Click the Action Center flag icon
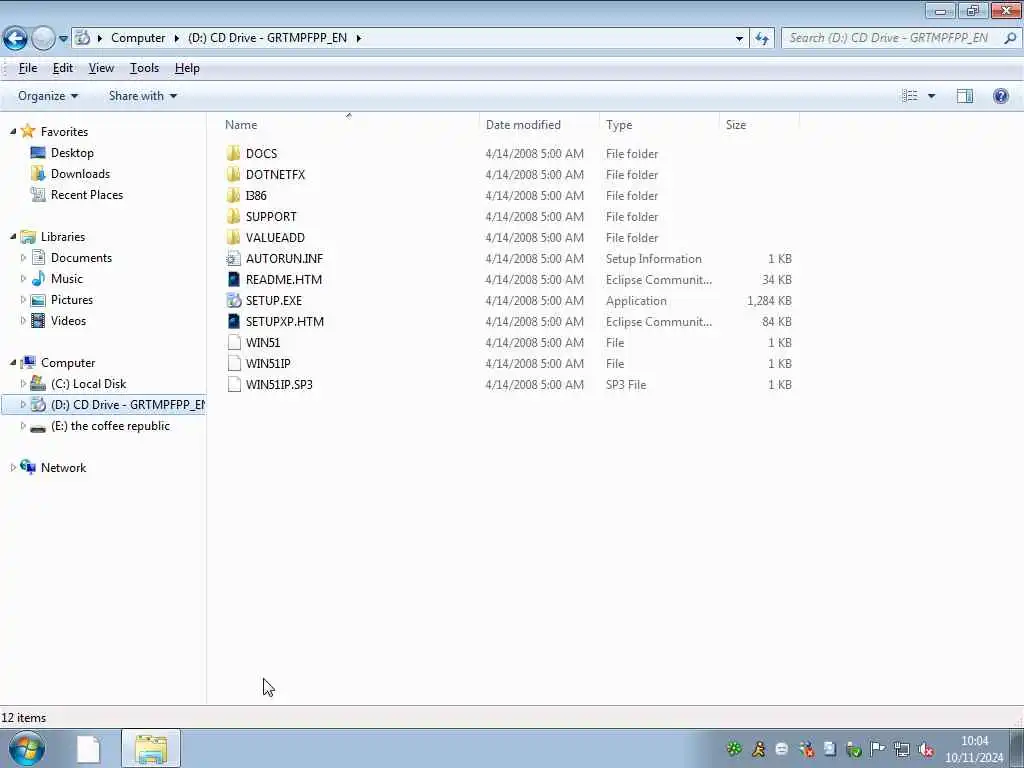The width and height of the screenshot is (1024, 768). (x=878, y=750)
